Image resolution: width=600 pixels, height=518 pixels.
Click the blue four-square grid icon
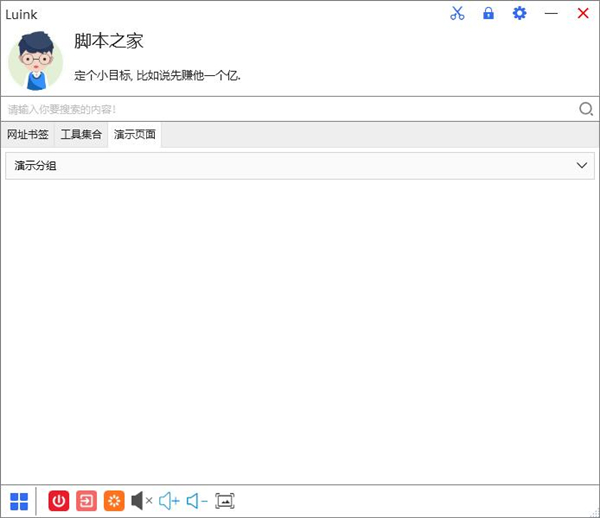pyautogui.click(x=19, y=501)
